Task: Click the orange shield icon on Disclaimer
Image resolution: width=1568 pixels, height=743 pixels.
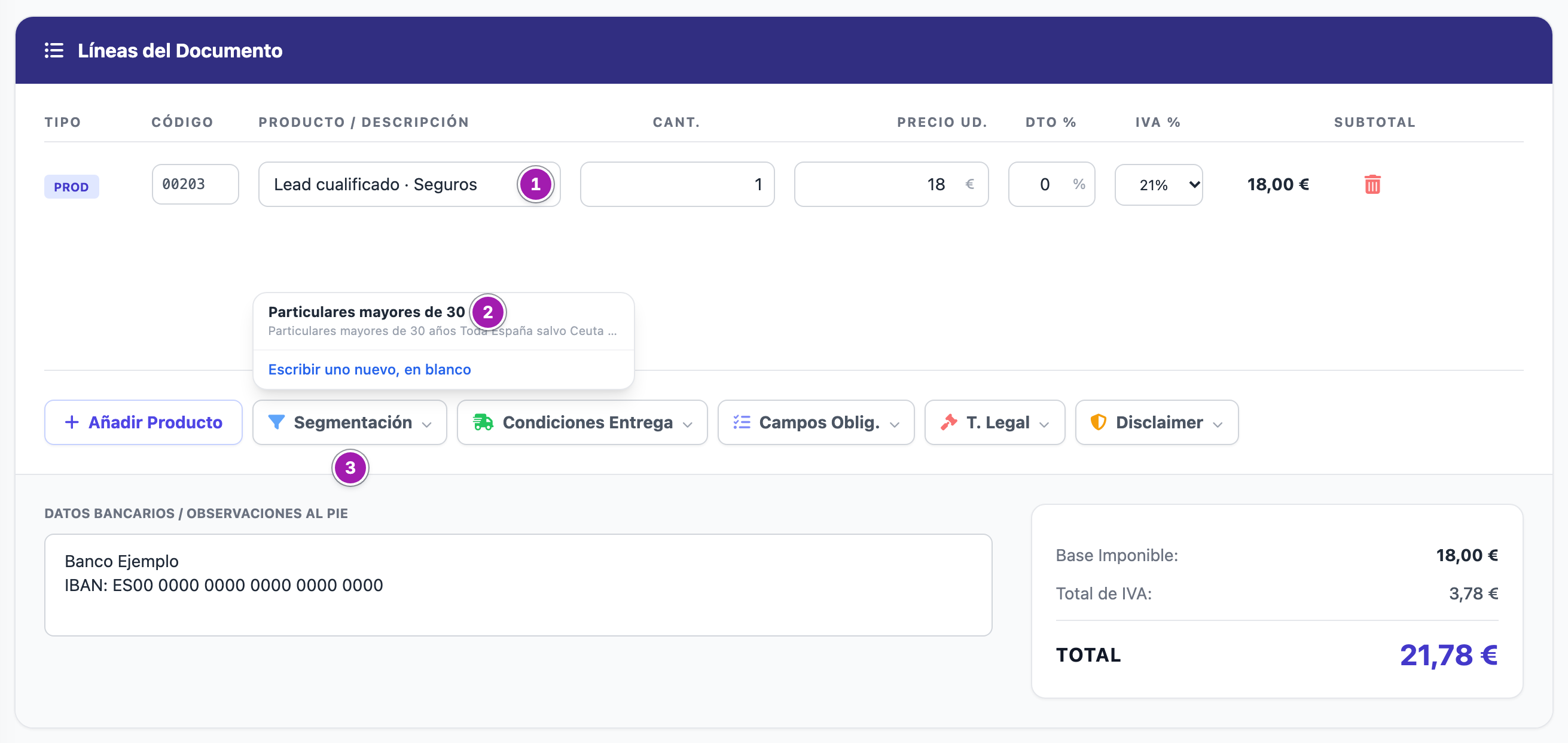Action: click(x=1098, y=422)
